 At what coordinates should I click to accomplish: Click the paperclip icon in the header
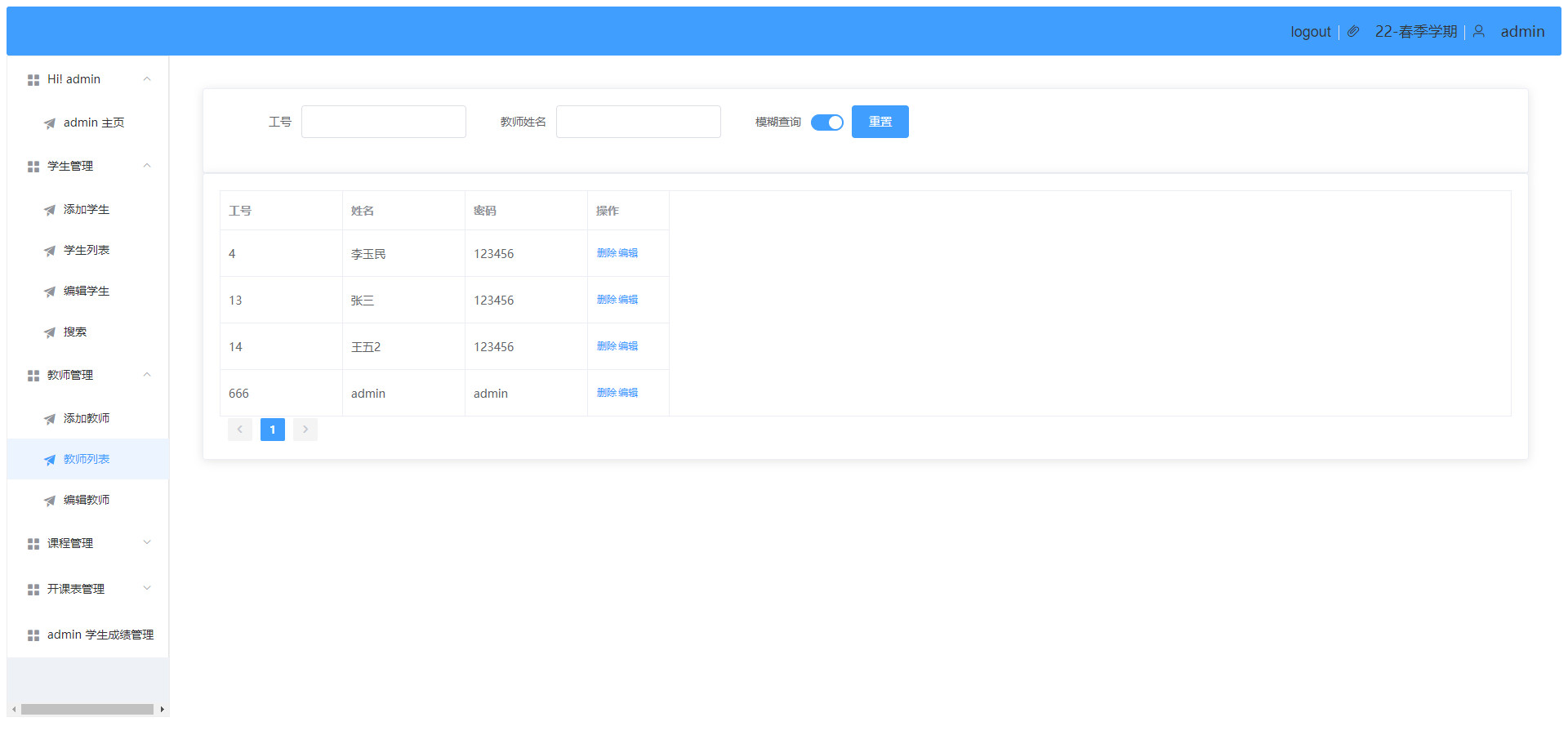1353,31
